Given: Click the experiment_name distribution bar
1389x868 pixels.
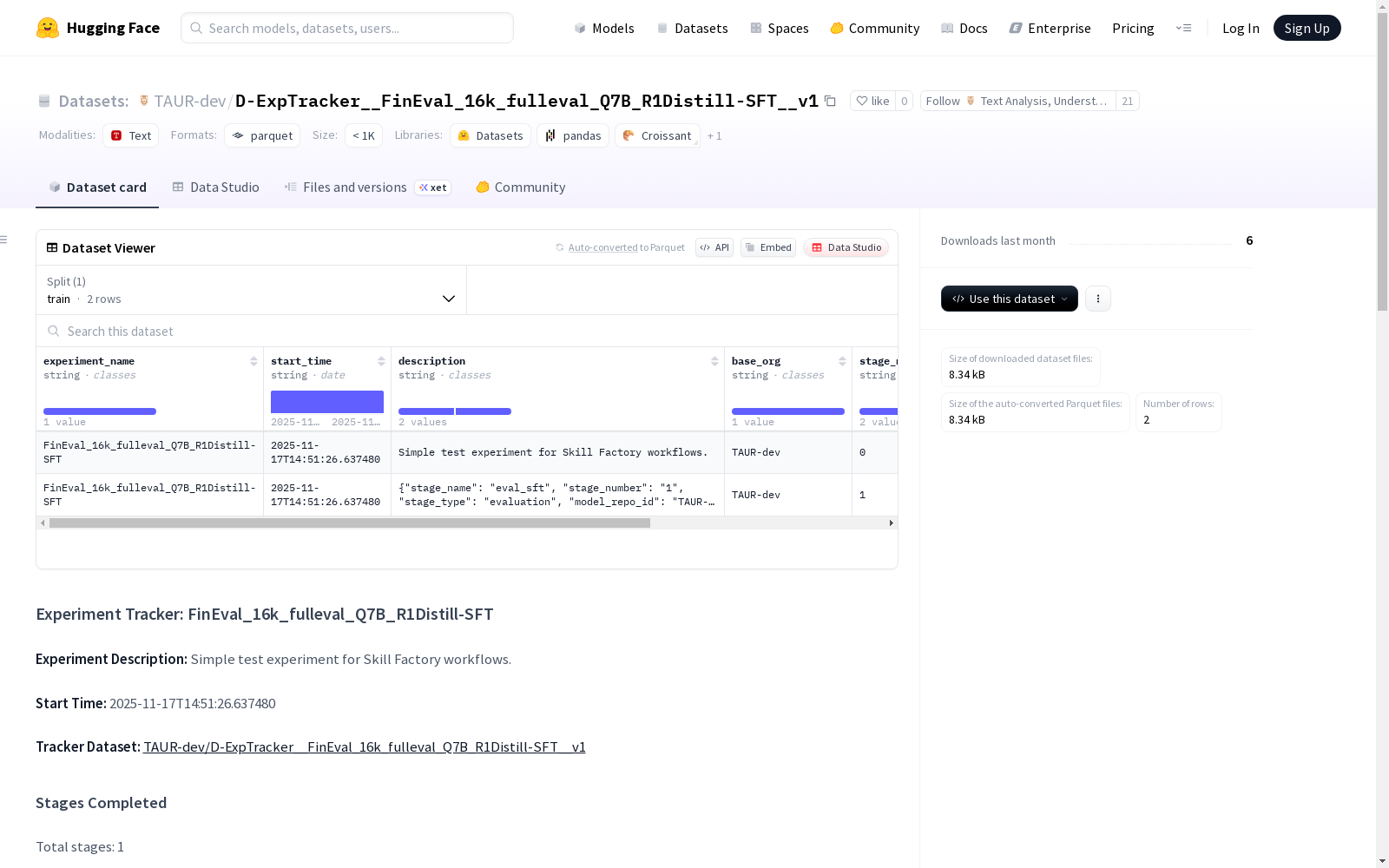Looking at the screenshot, I should (100, 411).
